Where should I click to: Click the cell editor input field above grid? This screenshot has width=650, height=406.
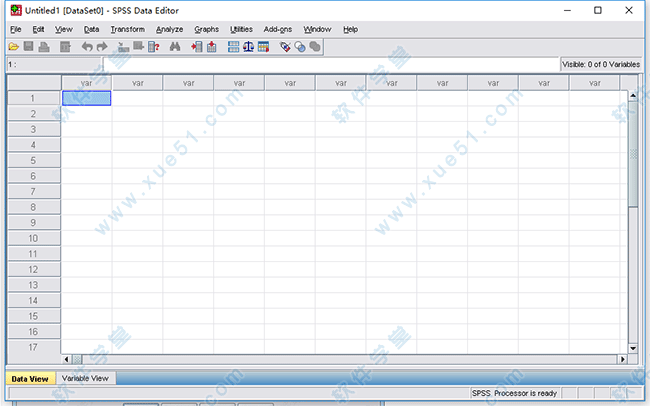pos(331,65)
